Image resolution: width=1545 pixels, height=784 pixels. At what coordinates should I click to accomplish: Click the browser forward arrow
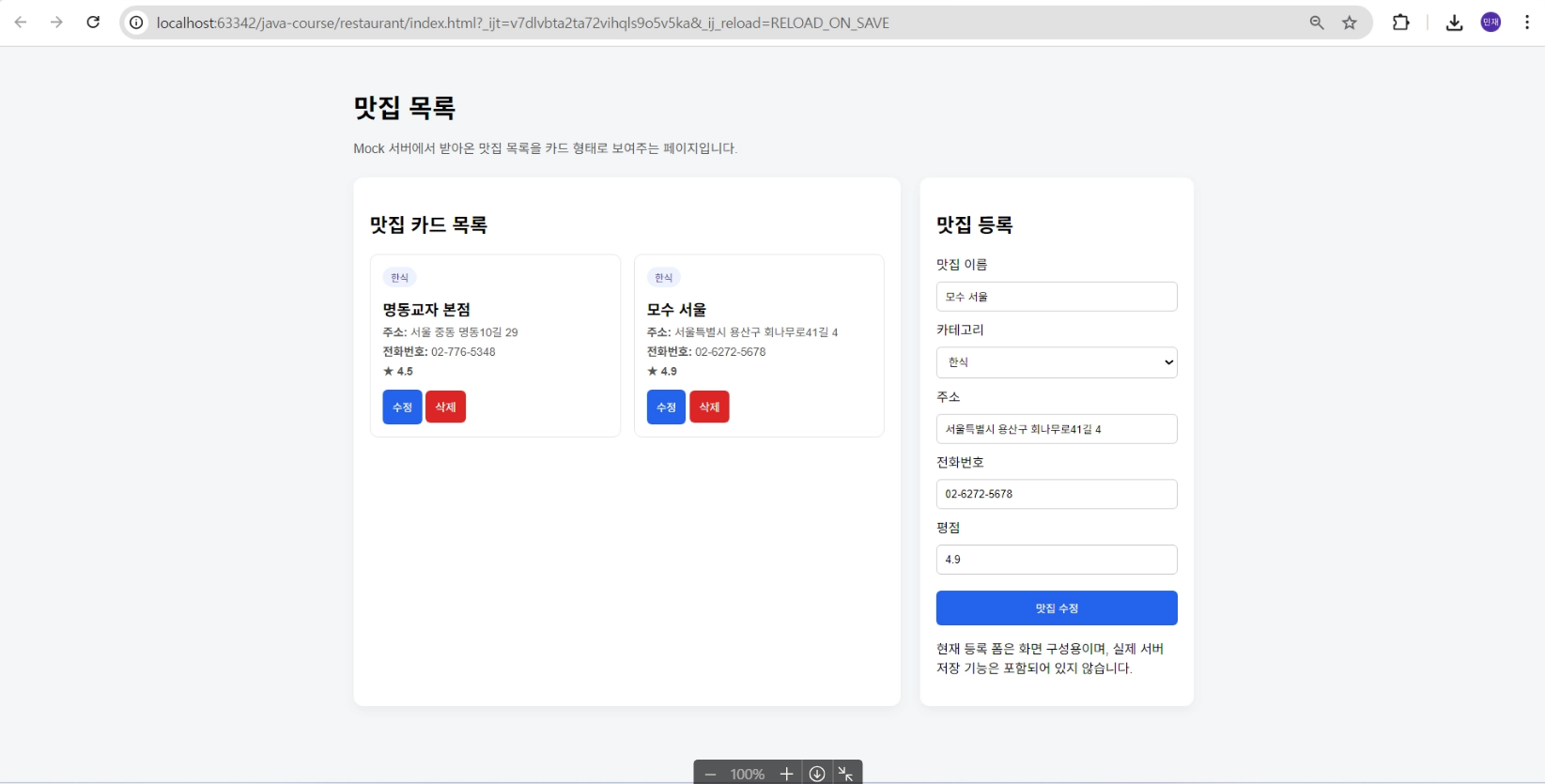56,23
